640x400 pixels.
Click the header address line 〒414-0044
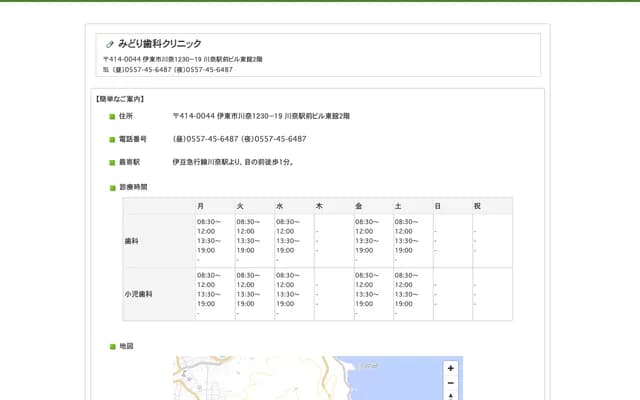pyautogui.click(x=182, y=59)
